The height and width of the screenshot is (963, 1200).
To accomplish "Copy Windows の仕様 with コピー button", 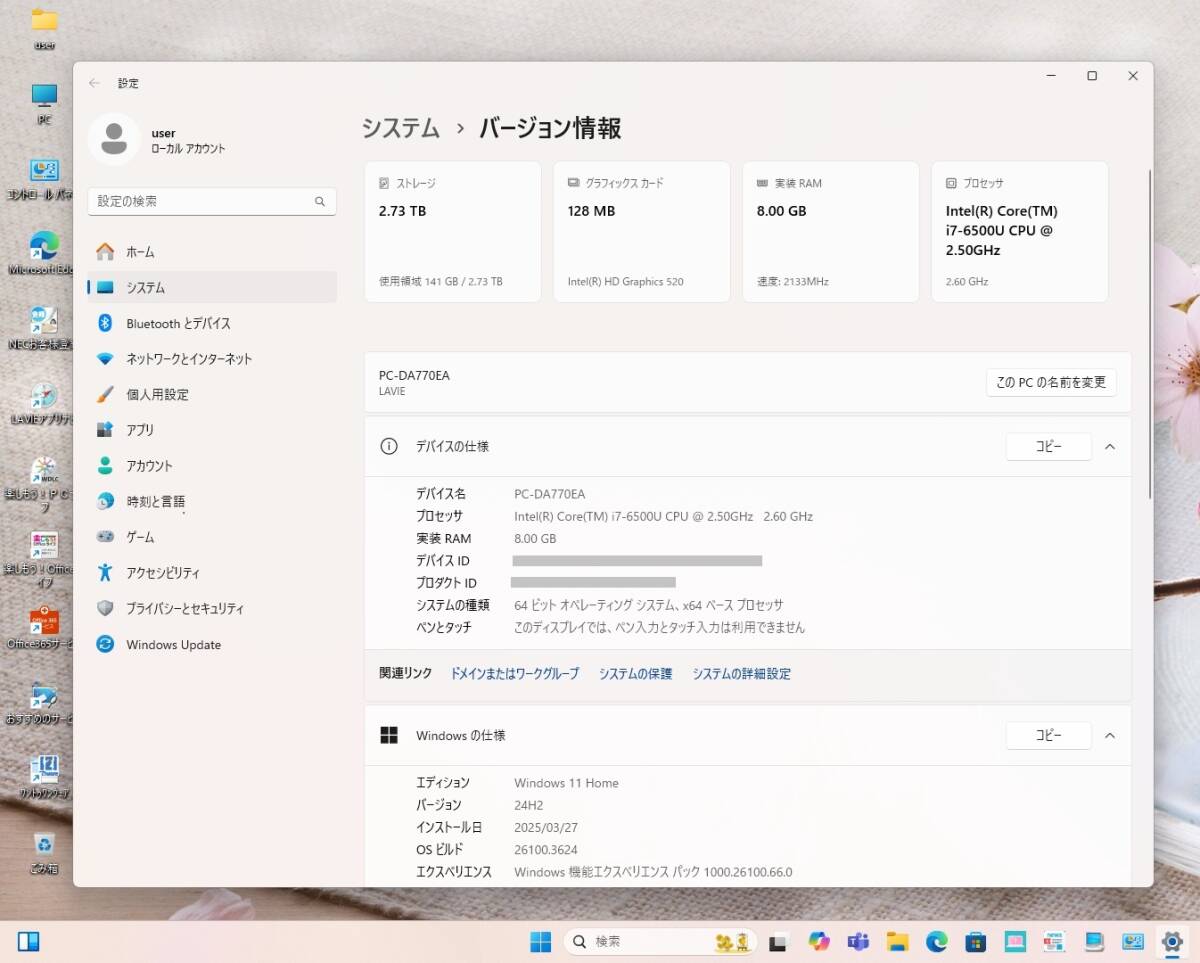I will (x=1048, y=736).
